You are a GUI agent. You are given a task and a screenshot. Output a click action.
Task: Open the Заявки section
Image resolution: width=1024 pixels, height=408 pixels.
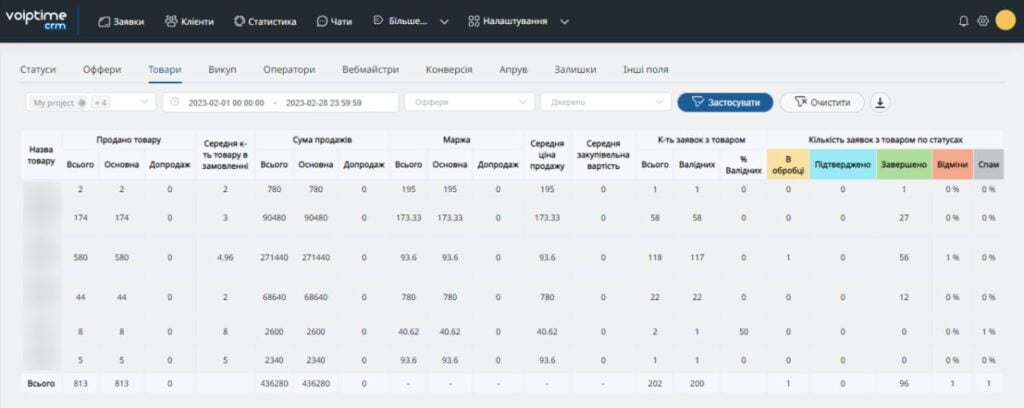tap(121, 22)
